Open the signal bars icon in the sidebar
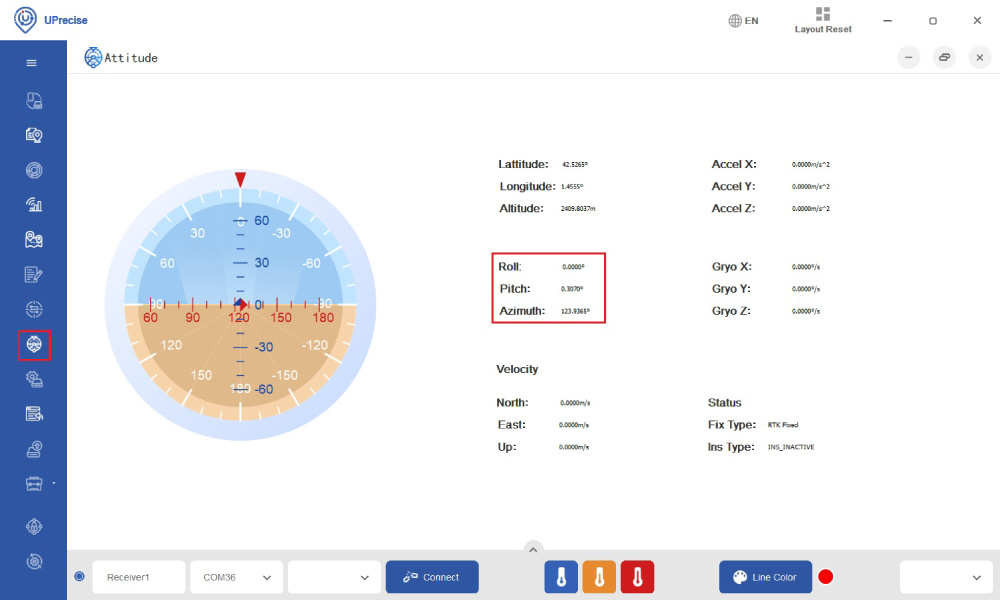This screenshot has width=1000, height=600. click(34, 205)
